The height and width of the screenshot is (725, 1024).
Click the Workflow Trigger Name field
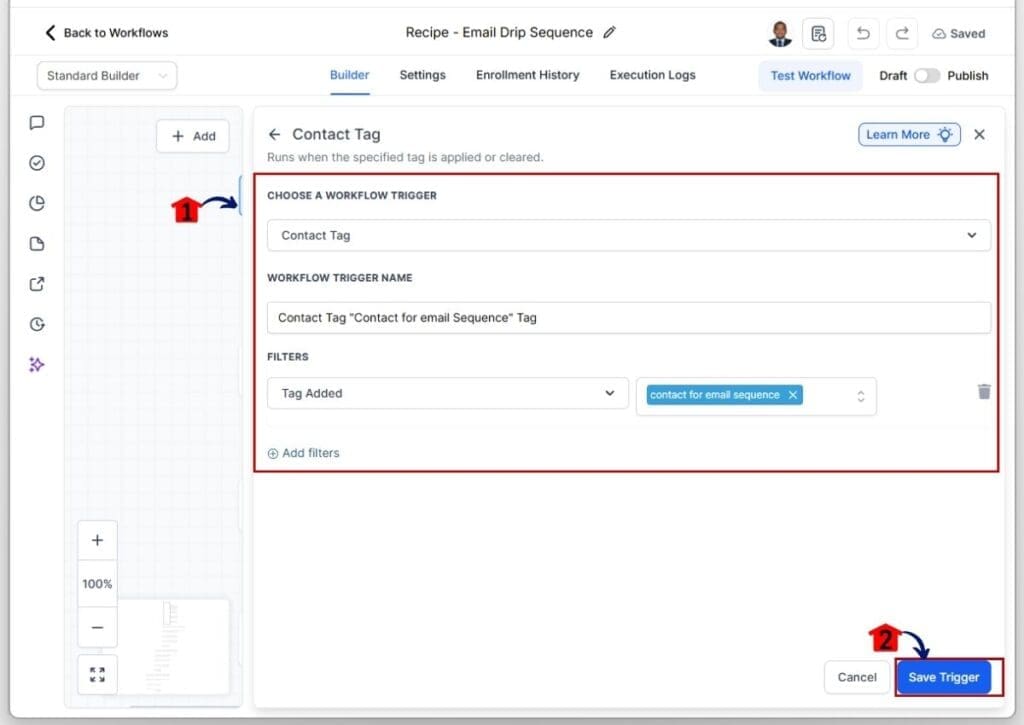click(x=628, y=317)
